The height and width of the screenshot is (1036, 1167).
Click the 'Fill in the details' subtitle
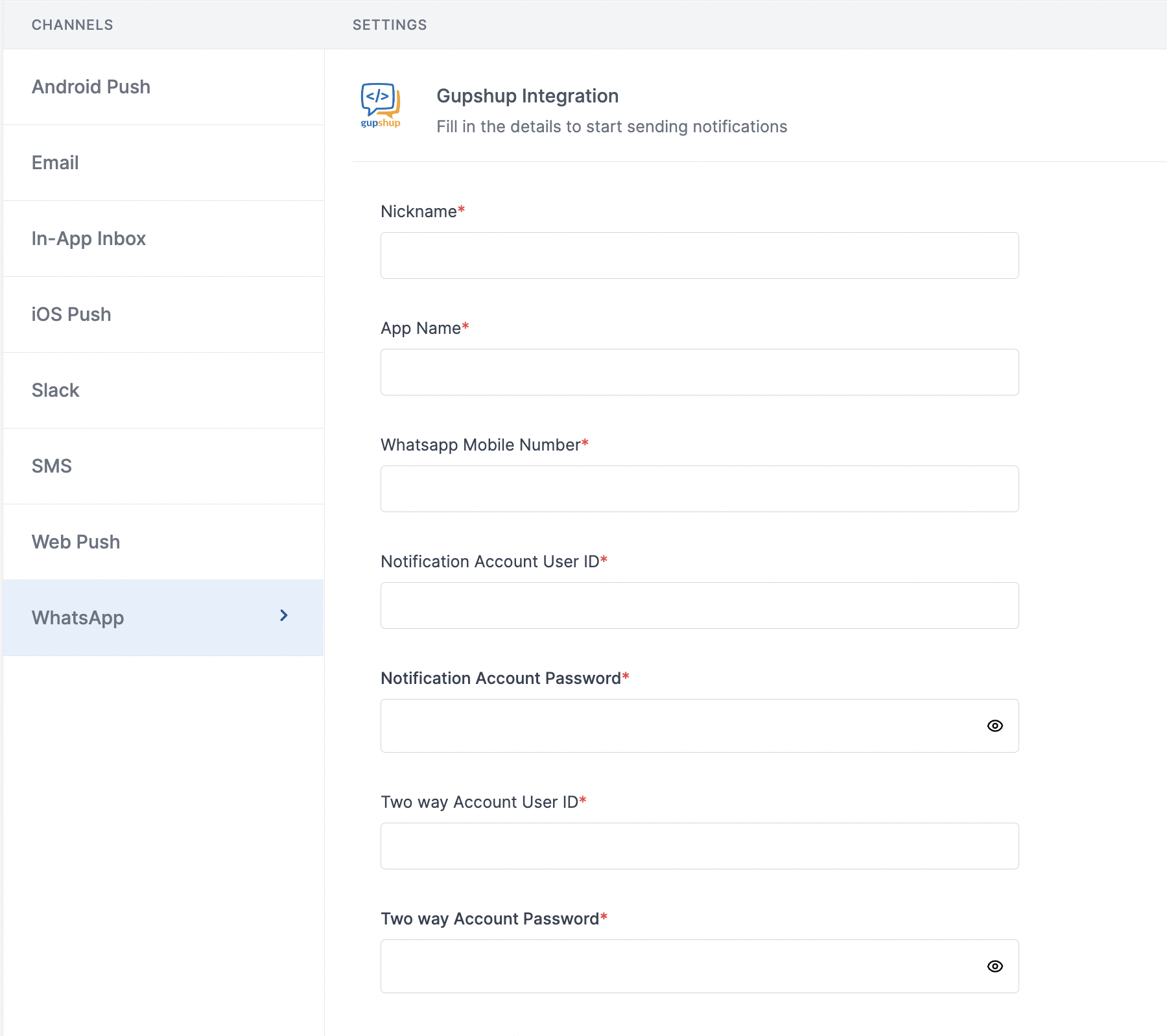tap(611, 126)
